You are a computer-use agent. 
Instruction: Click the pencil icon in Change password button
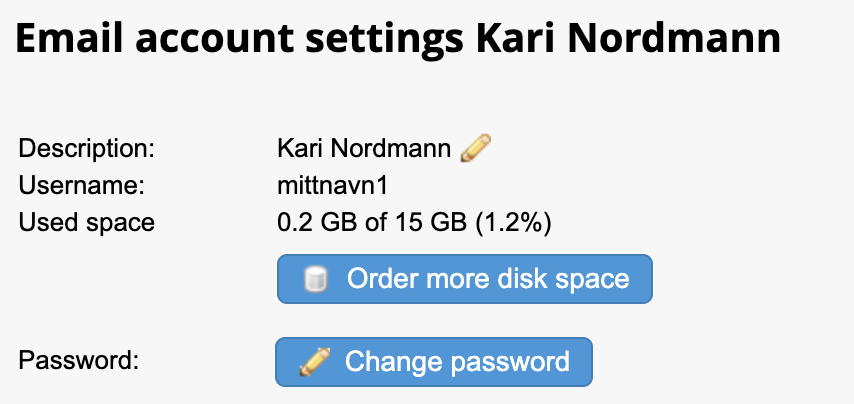coord(315,362)
